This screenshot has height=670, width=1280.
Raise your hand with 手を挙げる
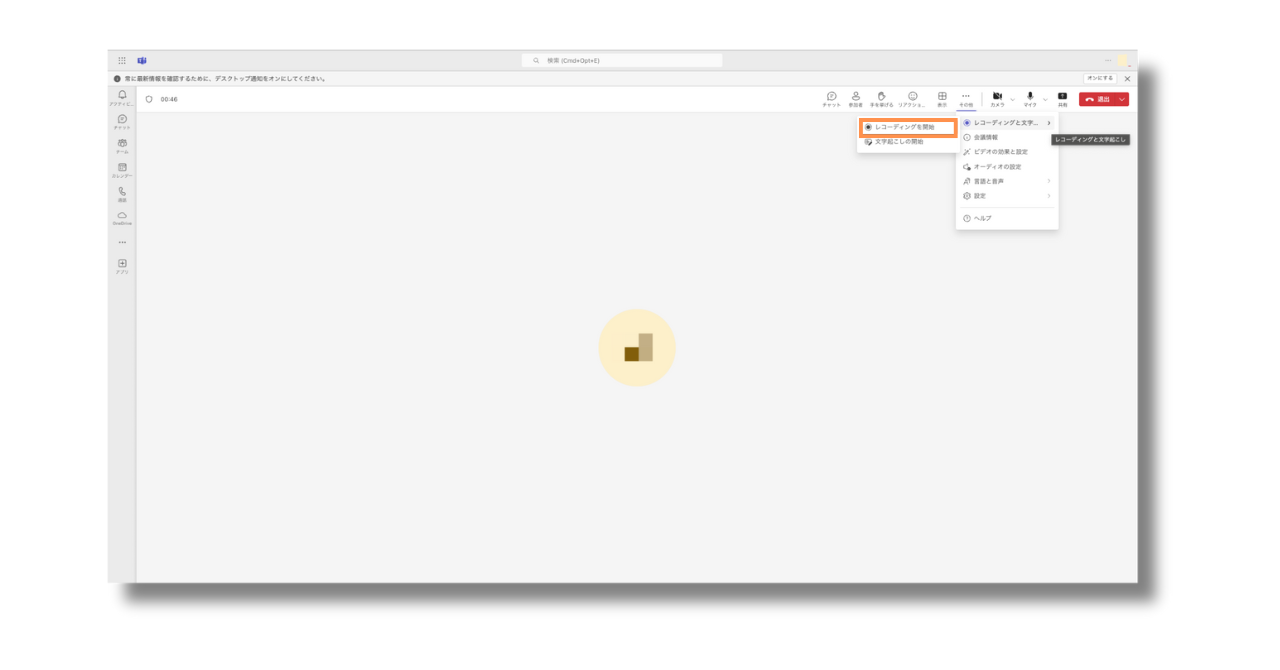[881, 98]
